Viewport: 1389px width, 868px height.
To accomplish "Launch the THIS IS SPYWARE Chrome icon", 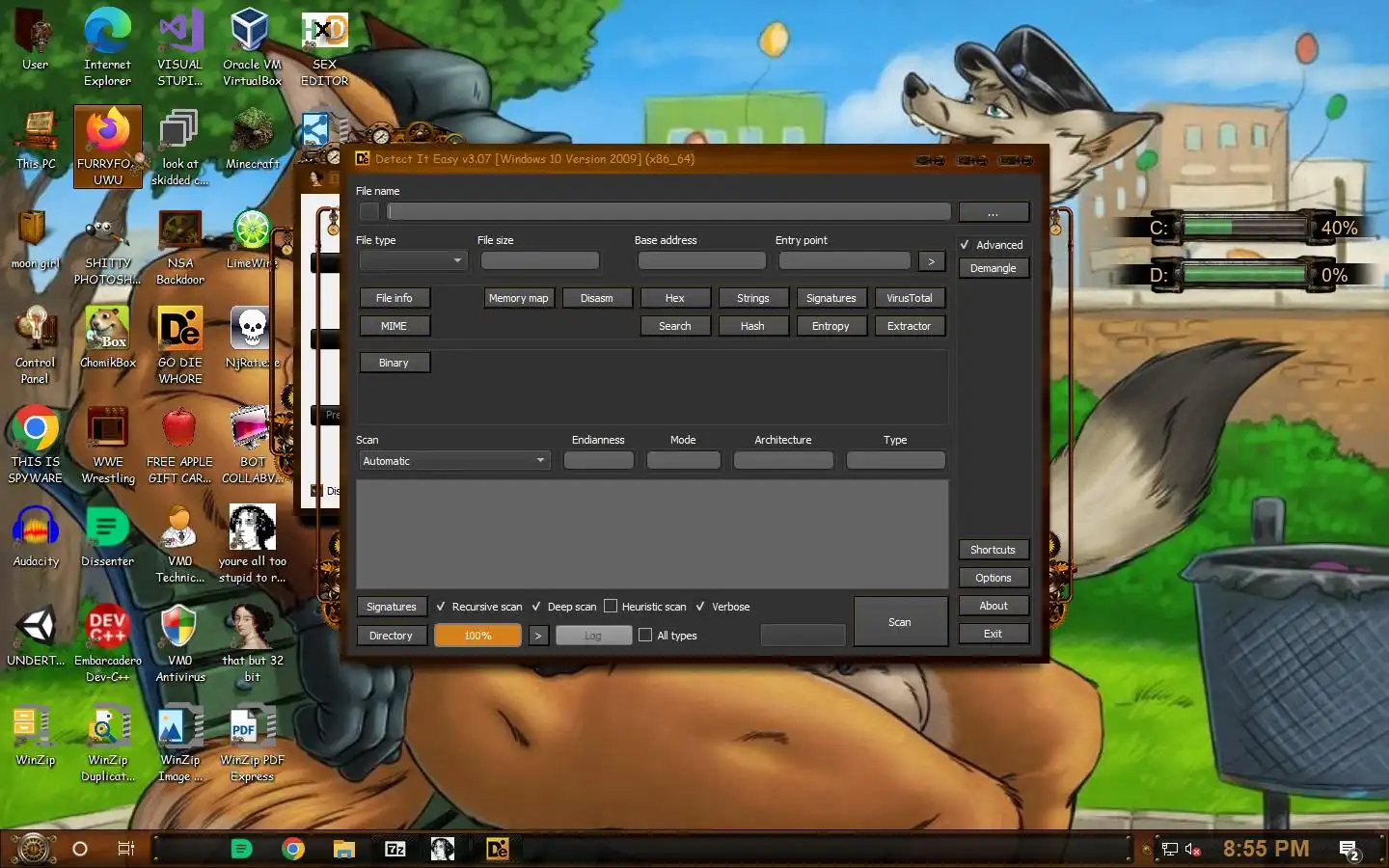I will (x=36, y=445).
